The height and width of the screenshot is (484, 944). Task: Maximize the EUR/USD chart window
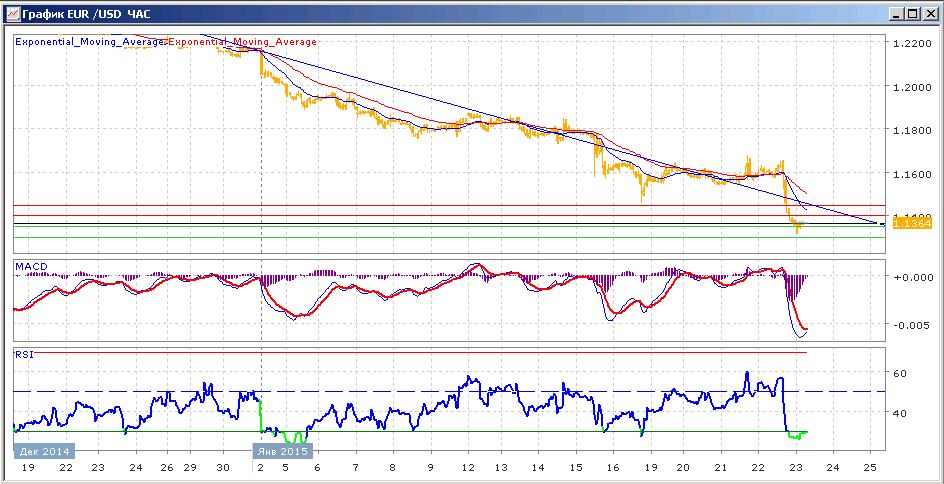pyautogui.click(x=913, y=14)
